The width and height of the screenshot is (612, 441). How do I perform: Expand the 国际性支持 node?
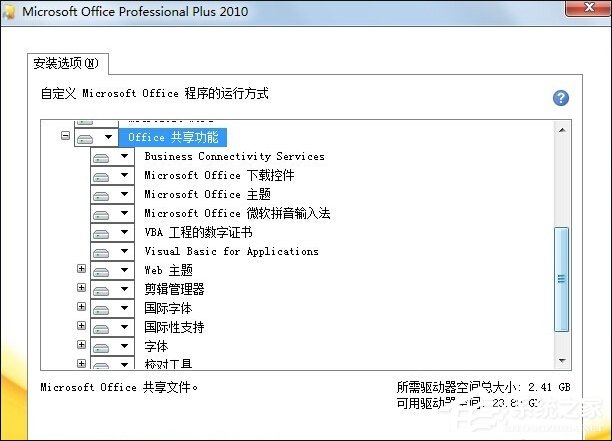click(x=82, y=327)
